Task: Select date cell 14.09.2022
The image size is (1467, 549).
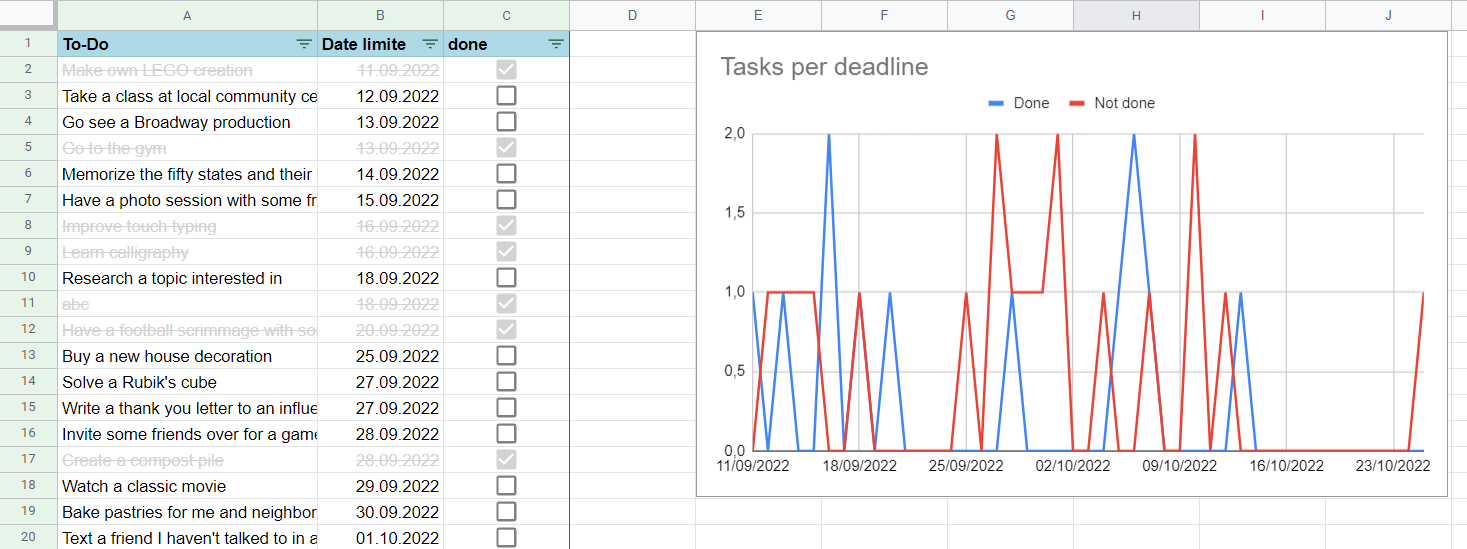Action: (381, 174)
